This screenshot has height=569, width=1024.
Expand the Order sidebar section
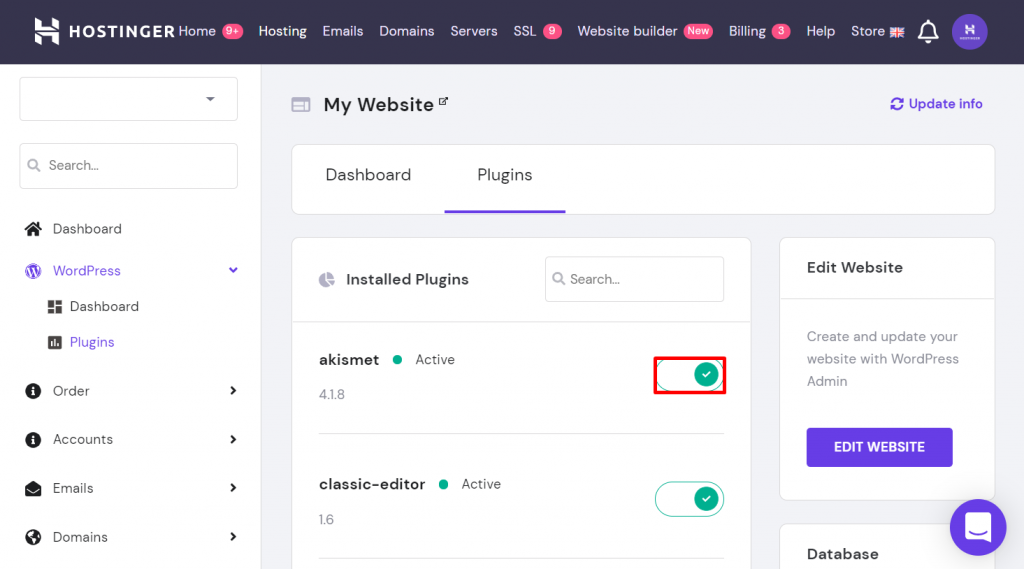click(x=233, y=391)
